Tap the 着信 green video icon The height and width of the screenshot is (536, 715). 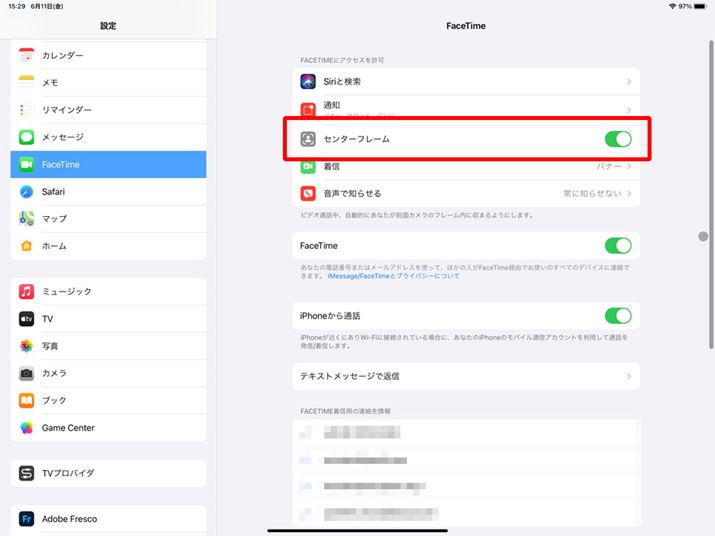point(308,167)
